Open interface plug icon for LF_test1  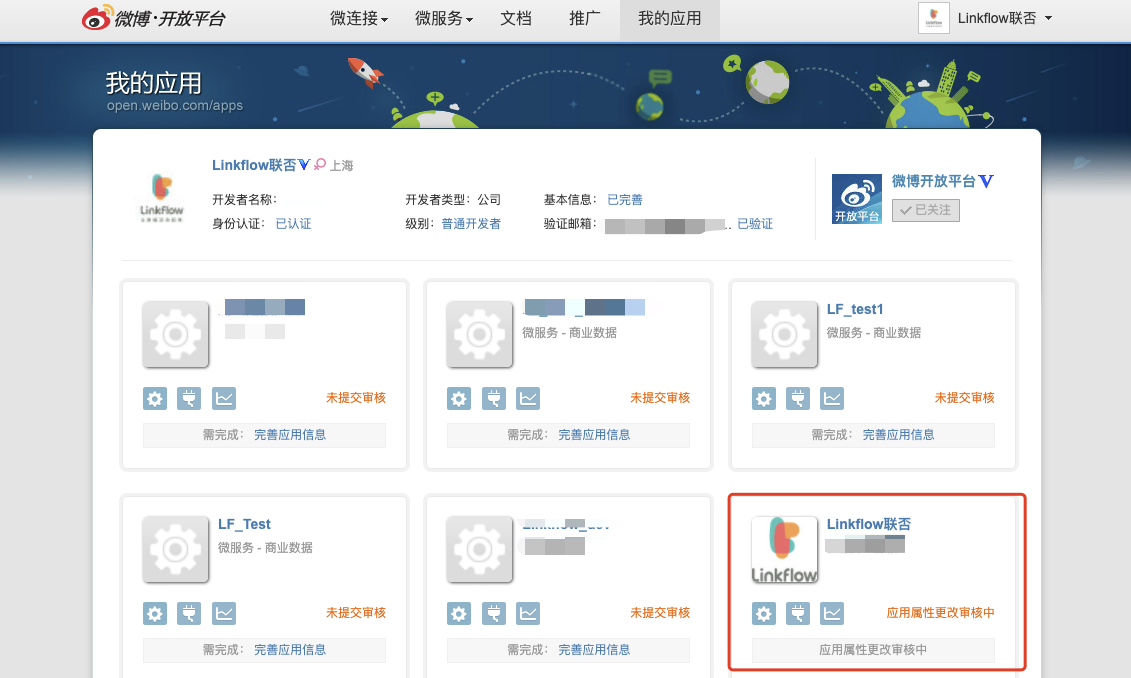point(798,398)
